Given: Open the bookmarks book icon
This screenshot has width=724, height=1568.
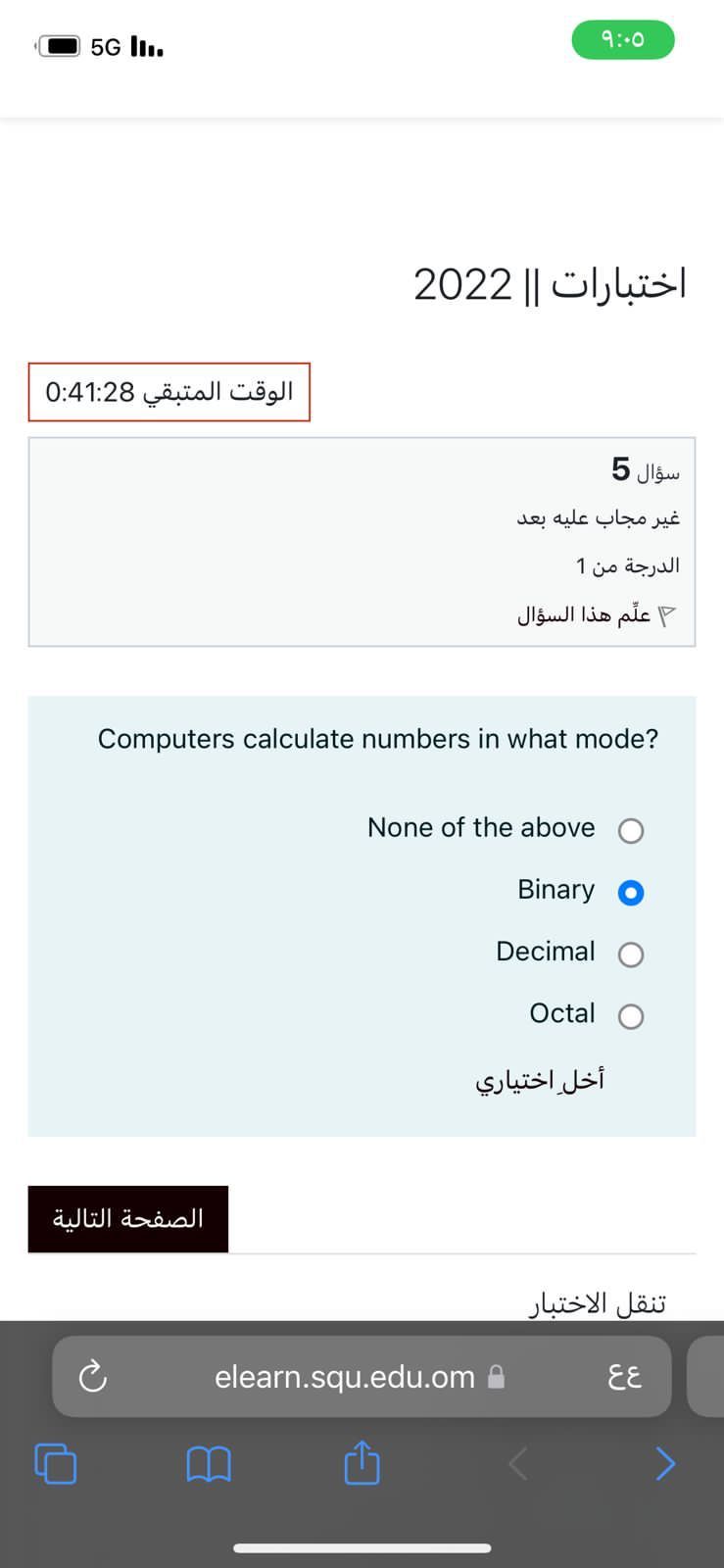Looking at the screenshot, I should click(208, 1464).
